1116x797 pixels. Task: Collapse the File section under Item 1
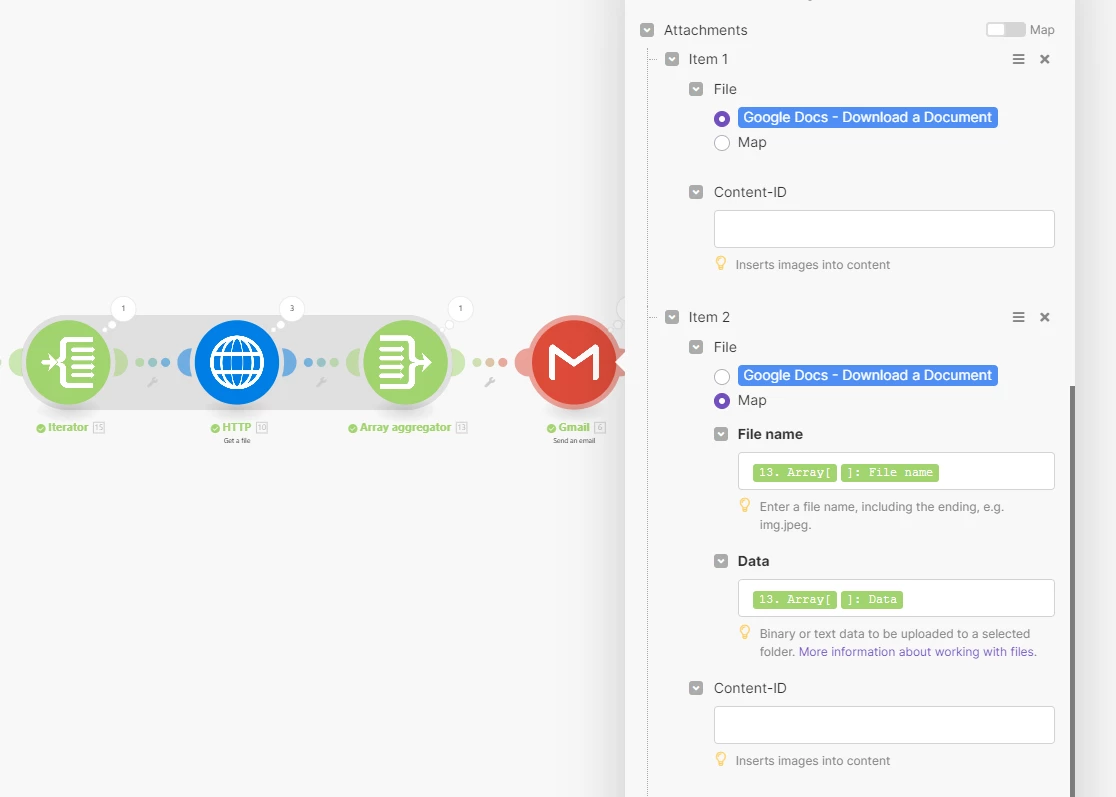coord(696,89)
